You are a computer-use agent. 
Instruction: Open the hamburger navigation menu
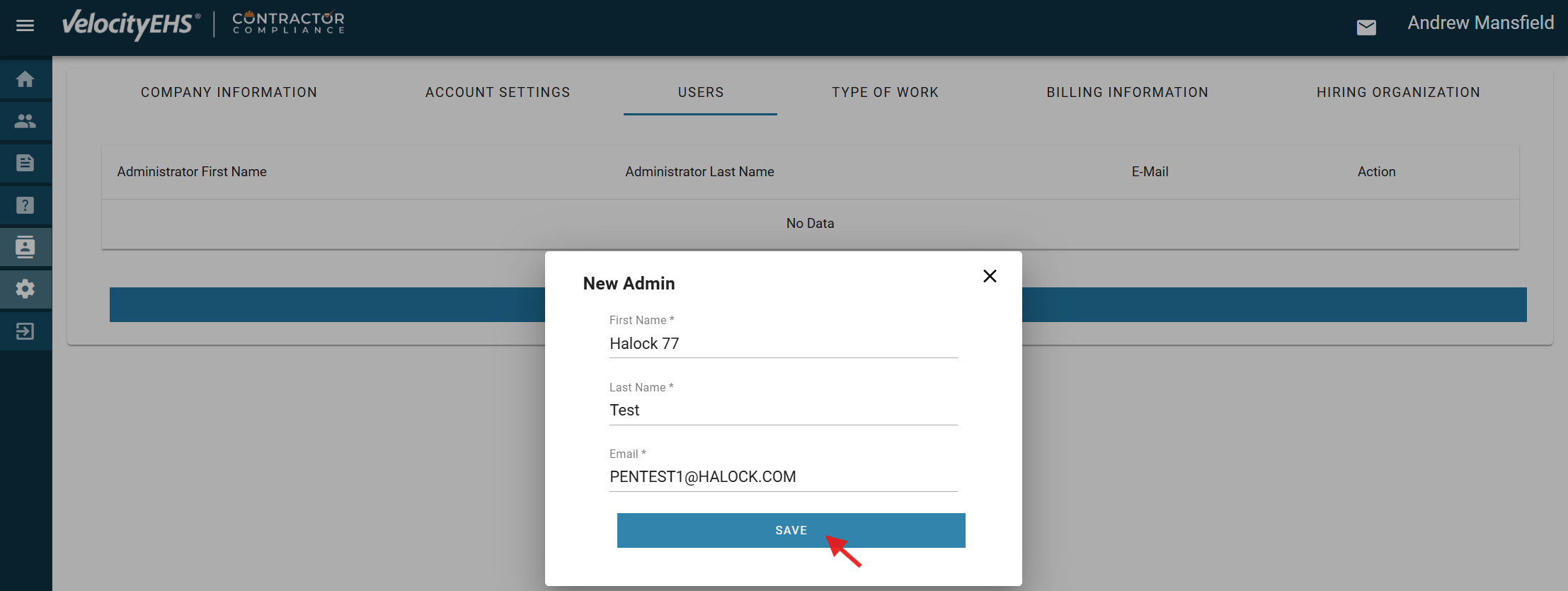25,26
